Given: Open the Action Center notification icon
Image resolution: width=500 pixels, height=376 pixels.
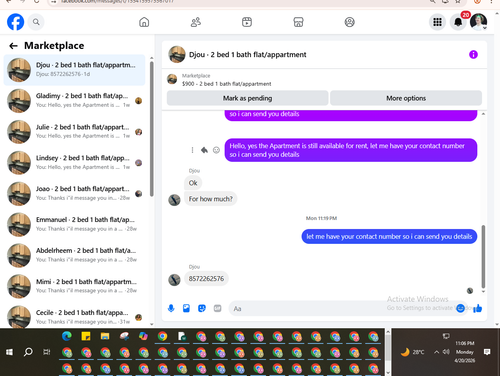Looking at the screenshot, I should click(487, 352).
